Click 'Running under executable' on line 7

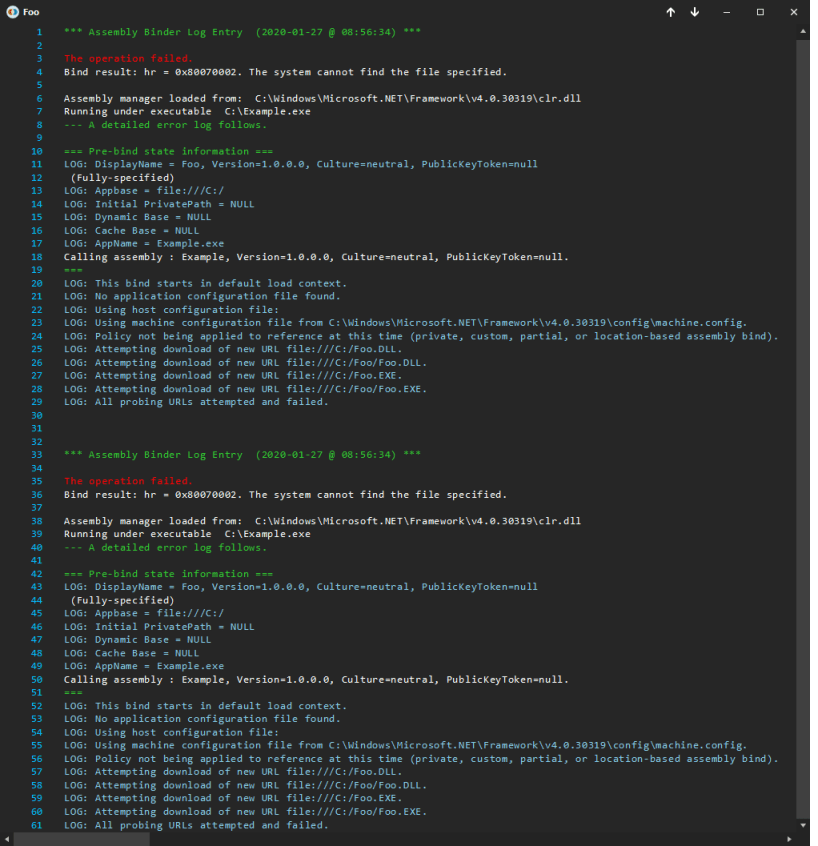pyautogui.click(x=138, y=111)
